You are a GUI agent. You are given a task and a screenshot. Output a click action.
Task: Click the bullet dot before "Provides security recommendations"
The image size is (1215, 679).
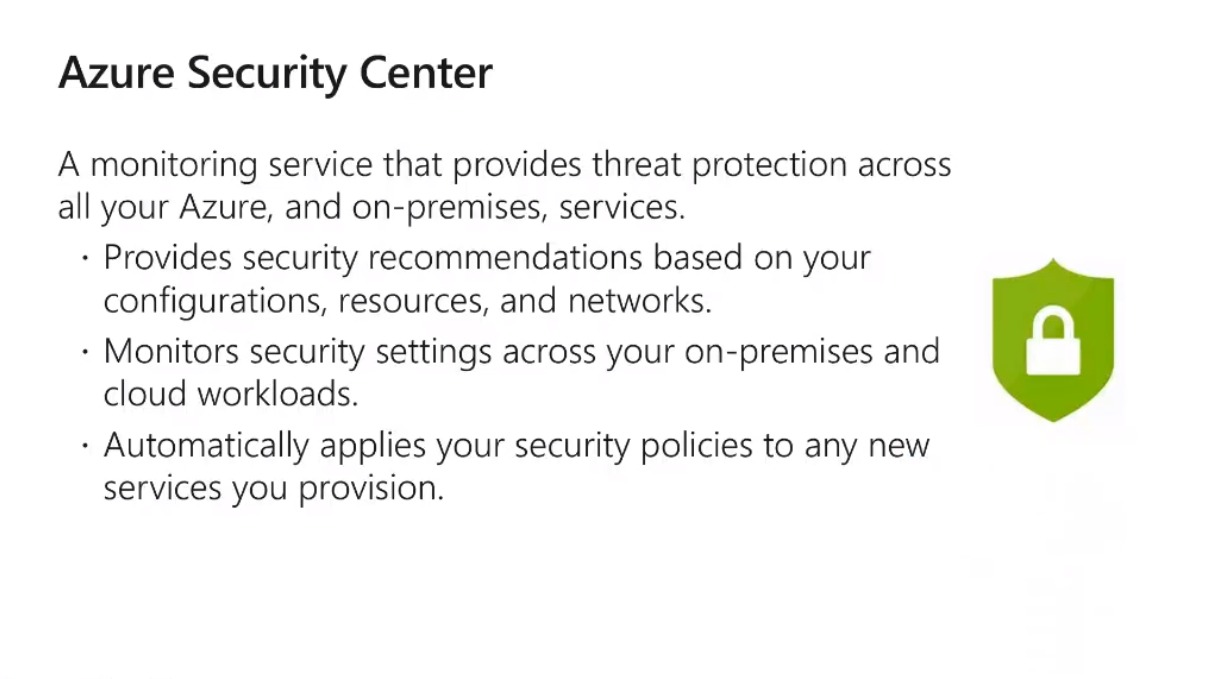[x=86, y=258]
